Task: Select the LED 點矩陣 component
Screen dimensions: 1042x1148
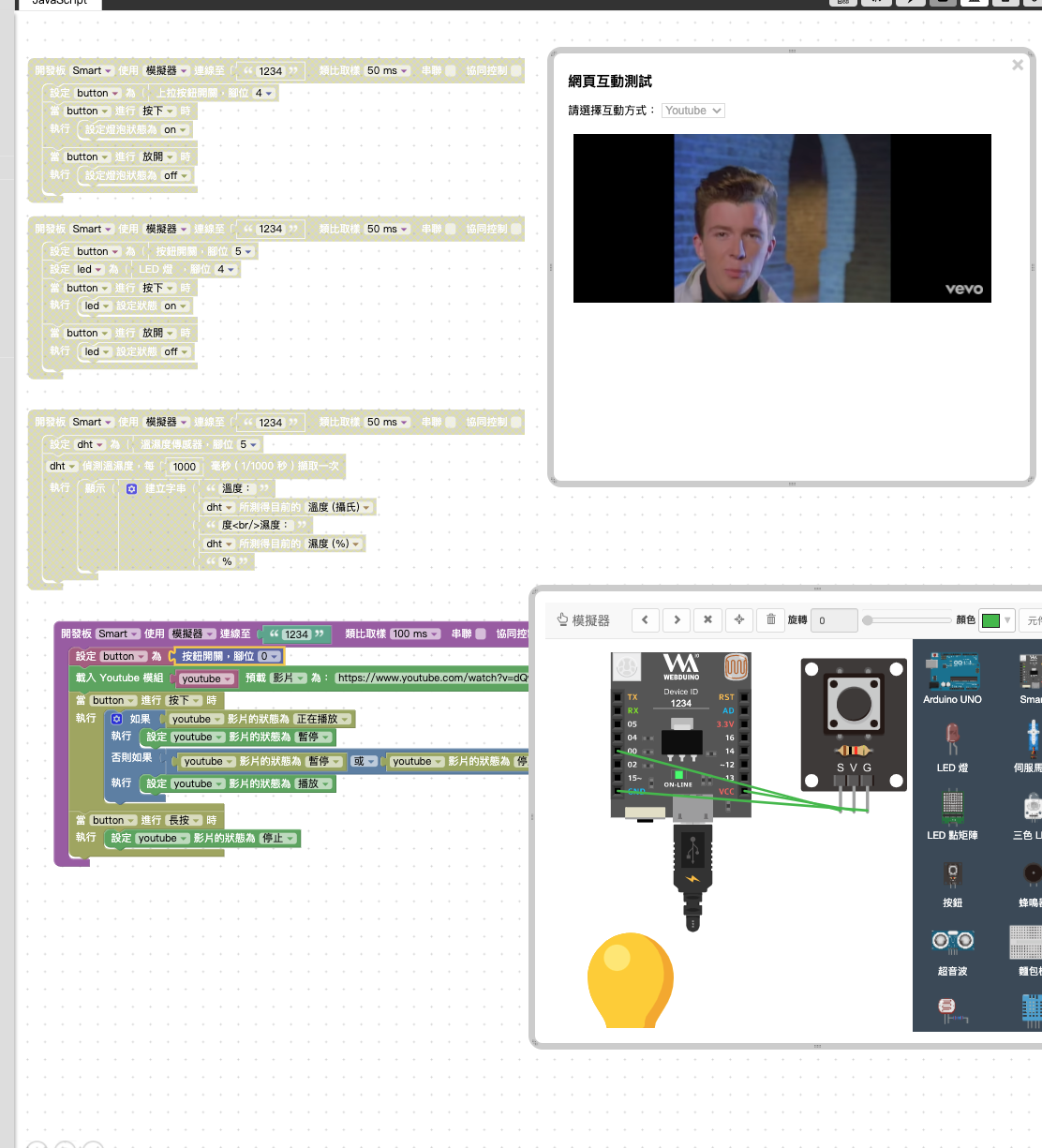Action: [x=952, y=812]
